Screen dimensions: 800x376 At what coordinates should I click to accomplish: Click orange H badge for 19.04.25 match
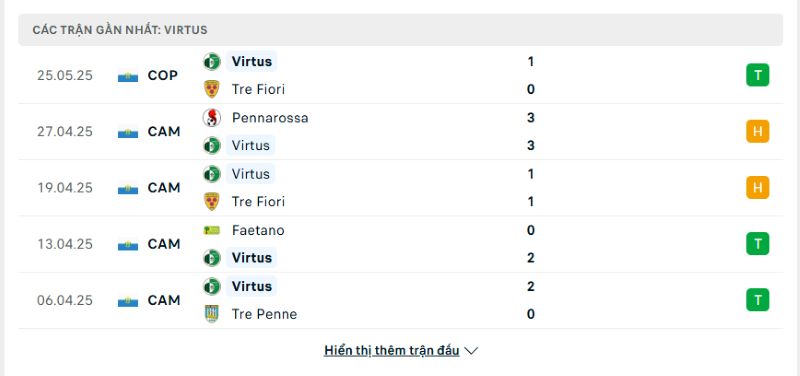pos(757,188)
